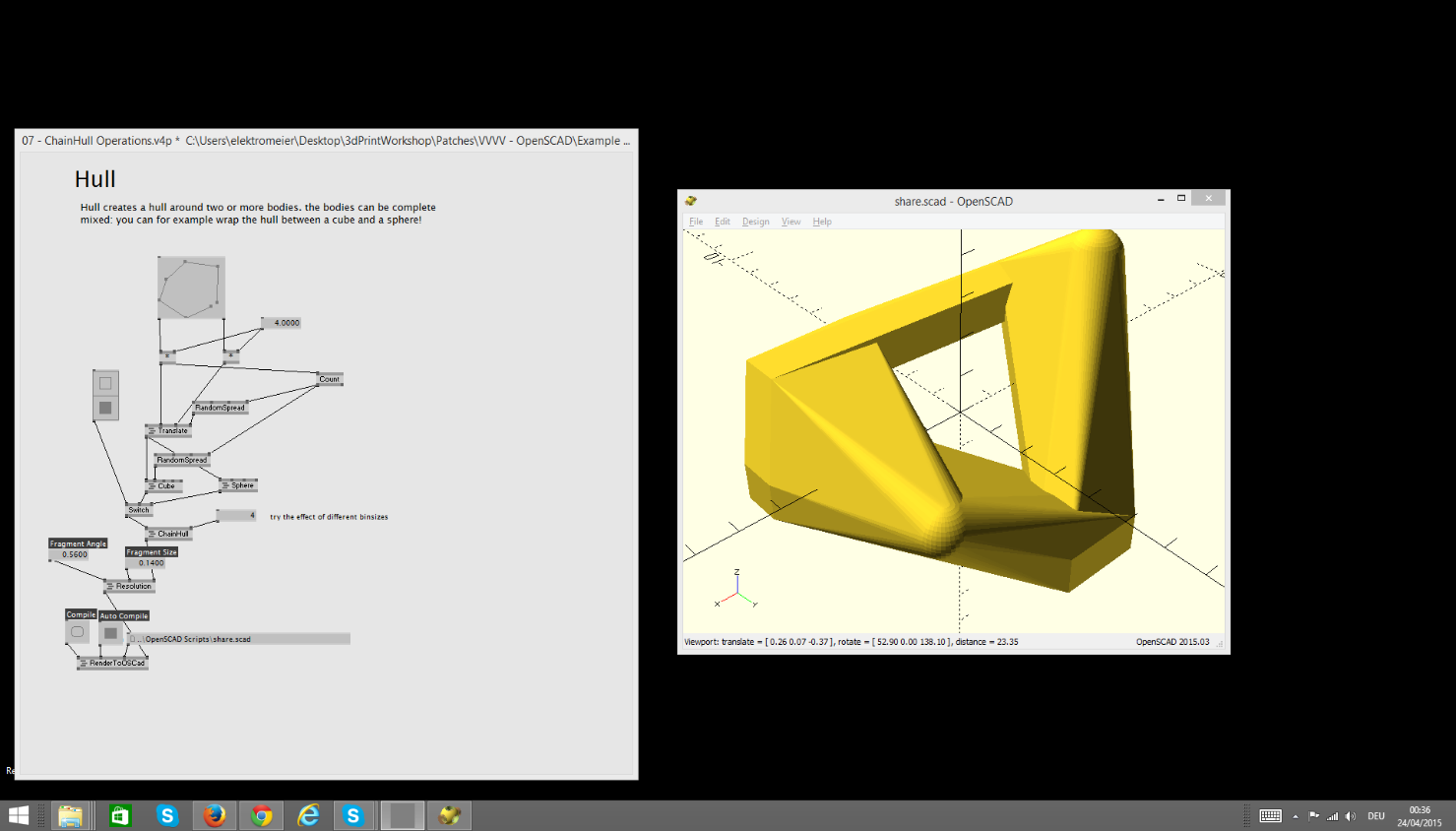Open the View menu in OpenSCAD
Image resolution: width=1456 pixels, height=831 pixels.
[x=791, y=222]
